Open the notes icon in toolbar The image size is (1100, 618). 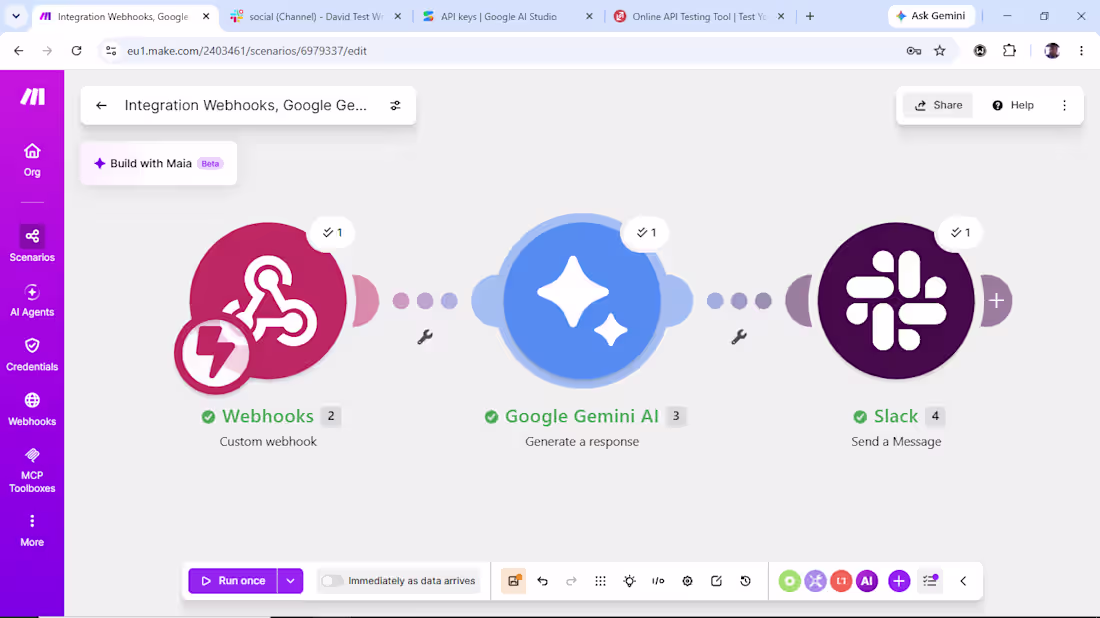click(x=716, y=581)
